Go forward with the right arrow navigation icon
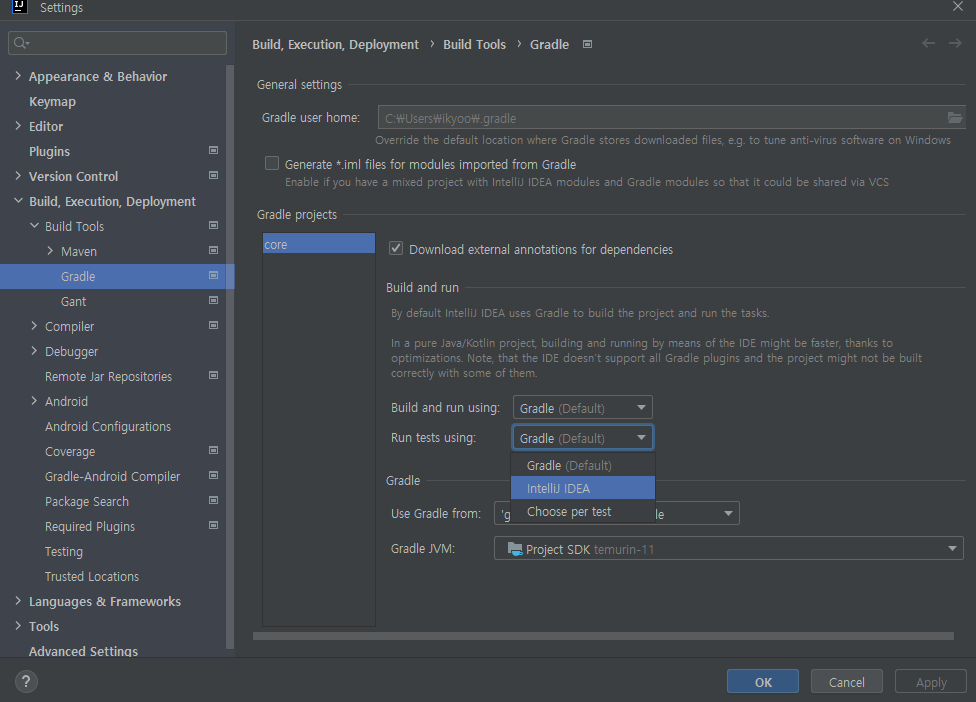 coord(955,43)
